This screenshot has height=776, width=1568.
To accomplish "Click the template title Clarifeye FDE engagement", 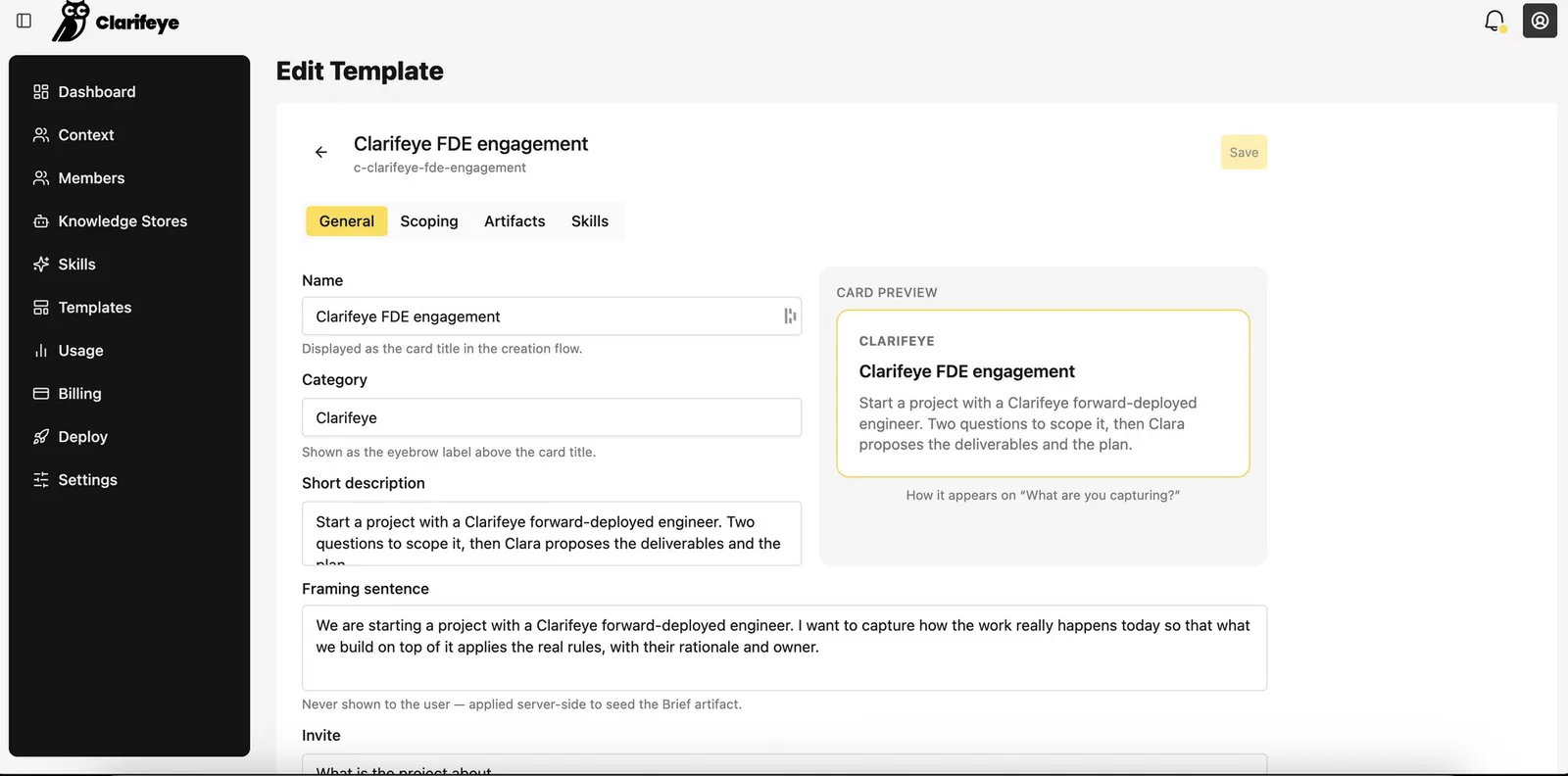I will (x=471, y=144).
